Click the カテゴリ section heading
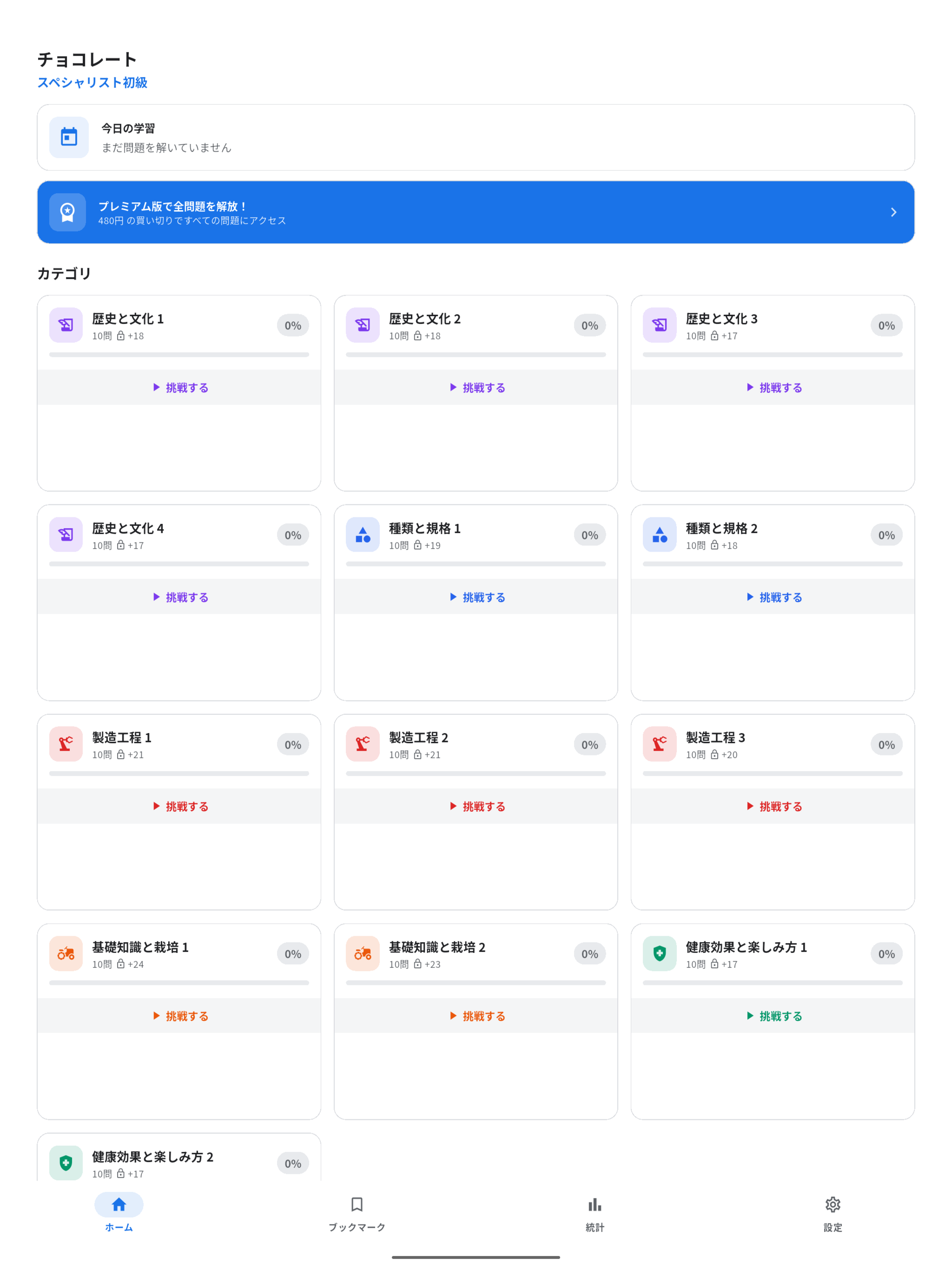 point(64,273)
